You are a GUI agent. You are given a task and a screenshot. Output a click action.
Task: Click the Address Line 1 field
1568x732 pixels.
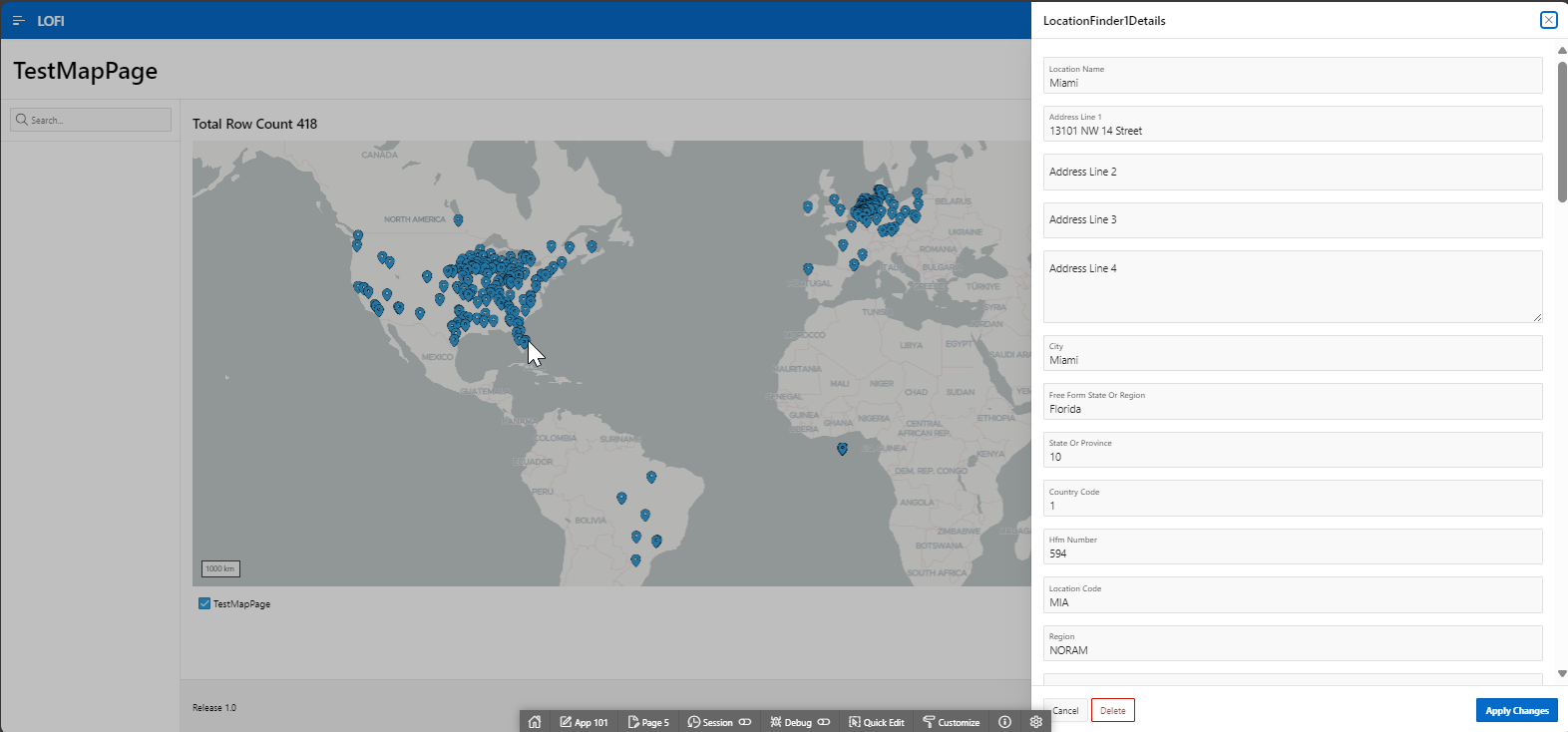click(1293, 124)
